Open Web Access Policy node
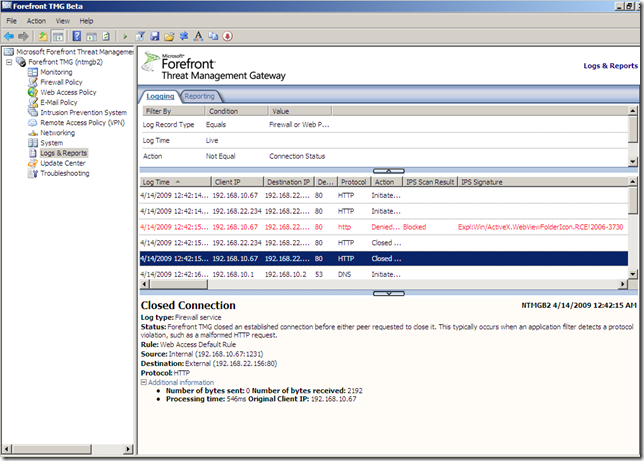This screenshot has width=644, height=461. [x=68, y=92]
